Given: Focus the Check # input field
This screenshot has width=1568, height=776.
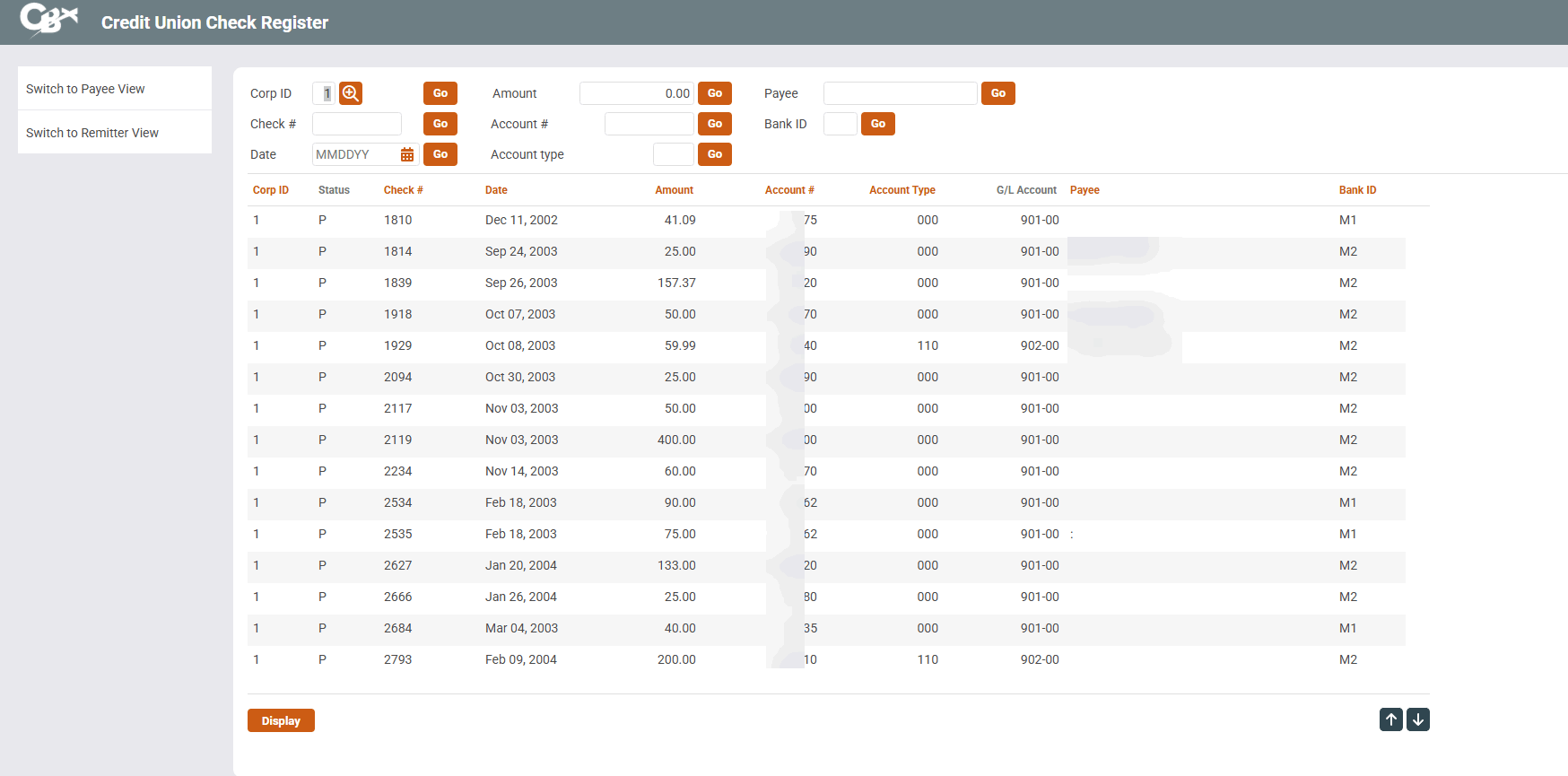Looking at the screenshot, I should 357,124.
